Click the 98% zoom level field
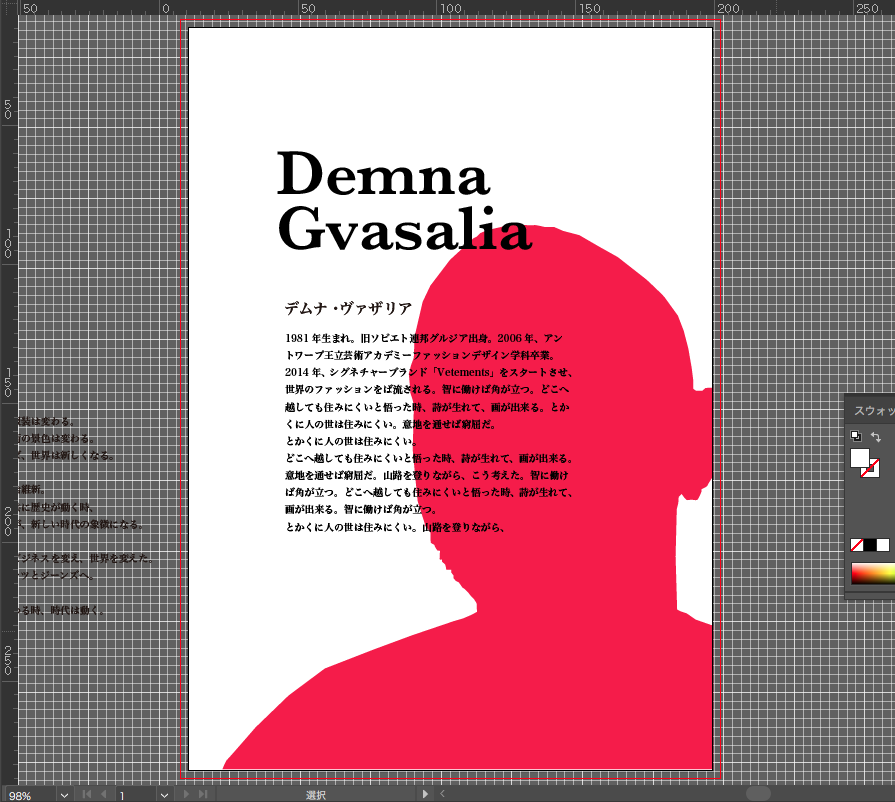This screenshot has height=802, width=895. pyautogui.click(x=30, y=795)
